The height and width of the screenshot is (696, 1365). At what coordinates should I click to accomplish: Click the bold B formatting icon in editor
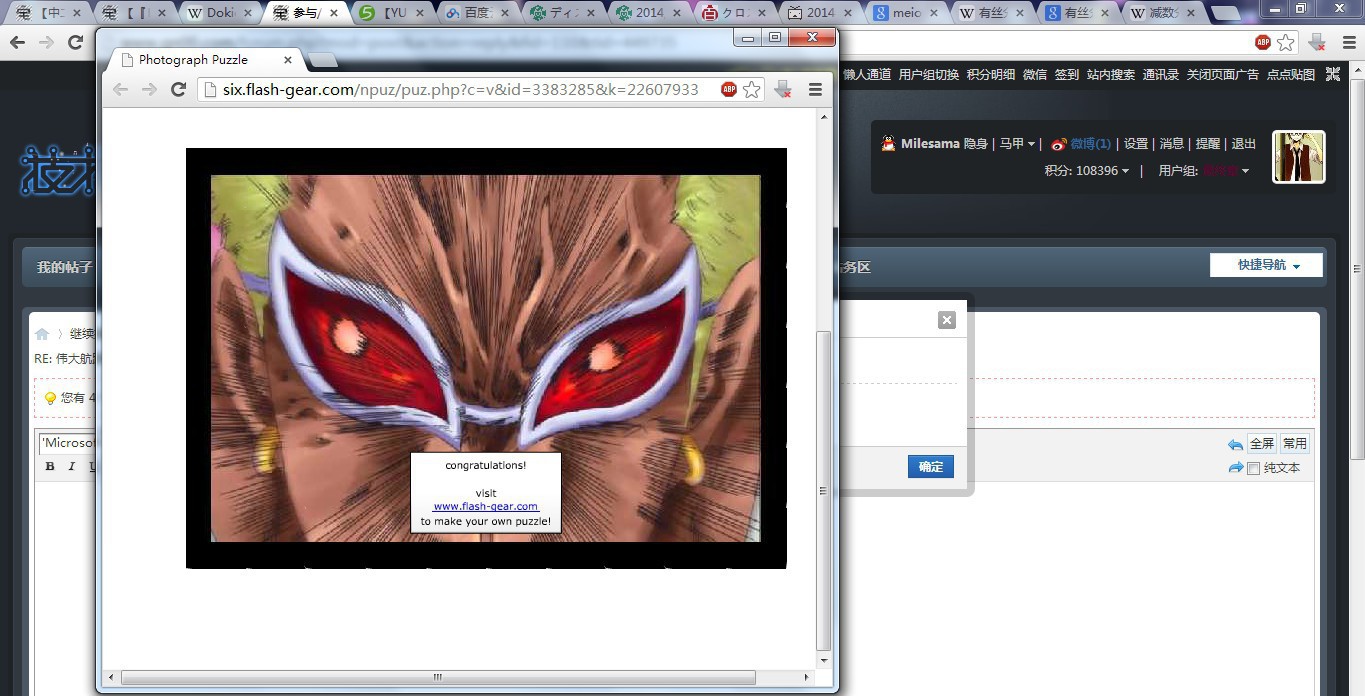click(50, 467)
